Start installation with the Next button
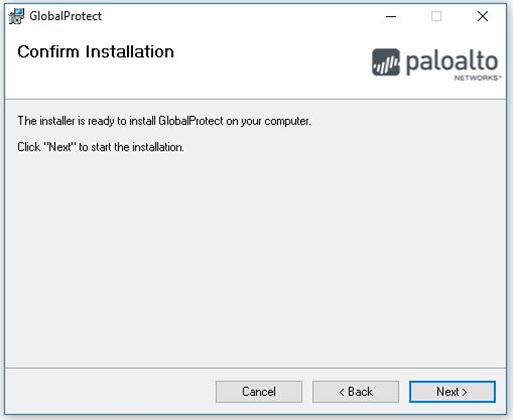513x420 pixels. (452, 392)
